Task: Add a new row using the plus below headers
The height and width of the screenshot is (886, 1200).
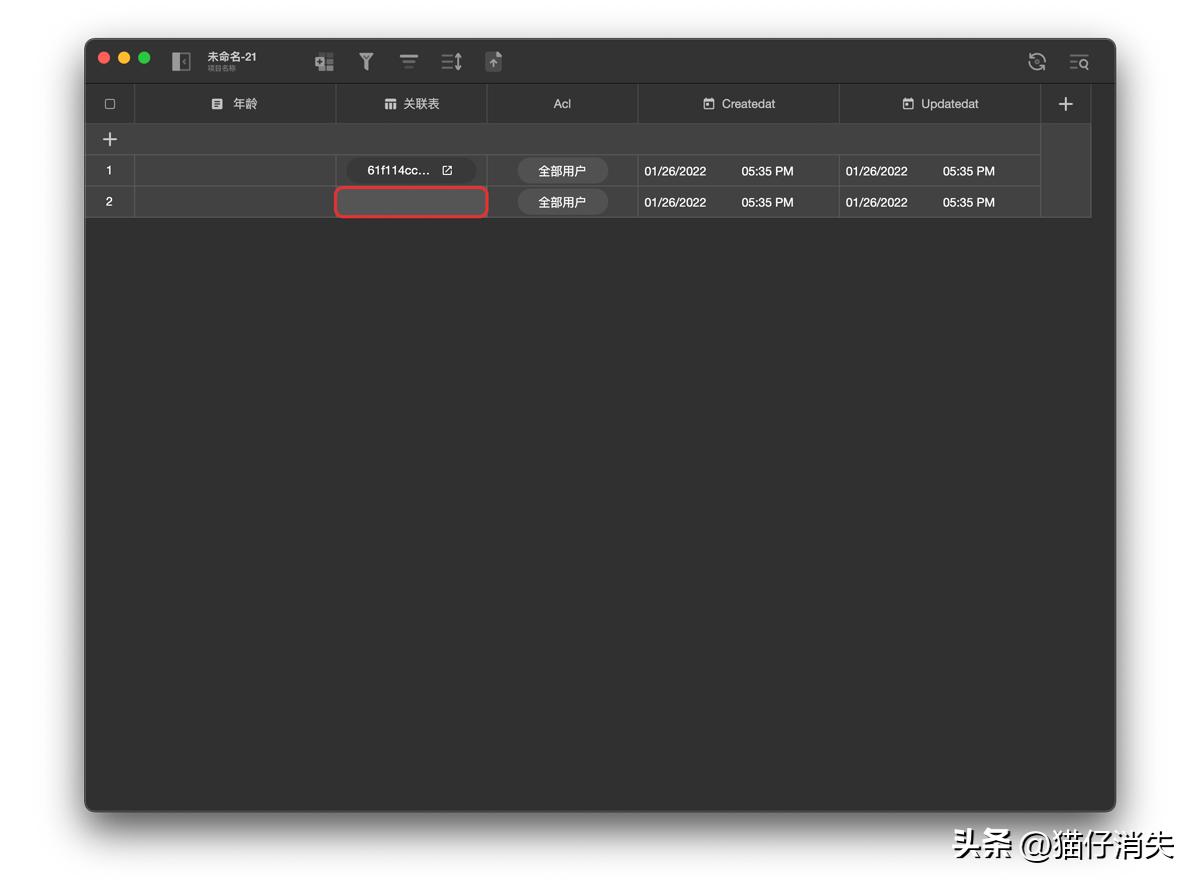Action: tap(109, 138)
